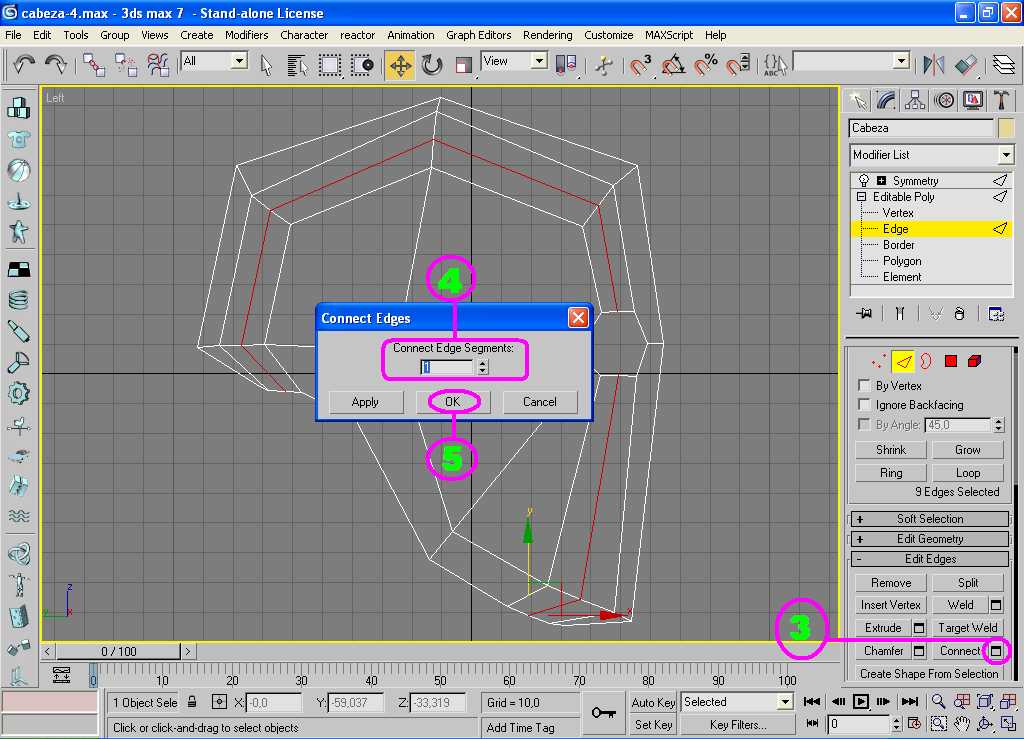This screenshot has width=1024, height=739.
Task: Choose the Select Object arrow tool
Action: click(266, 65)
